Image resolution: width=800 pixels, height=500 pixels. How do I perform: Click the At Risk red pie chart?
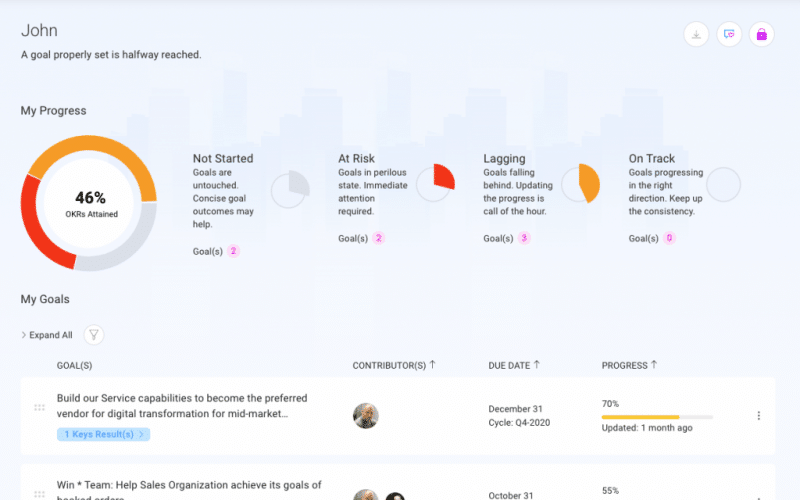point(435,184)
